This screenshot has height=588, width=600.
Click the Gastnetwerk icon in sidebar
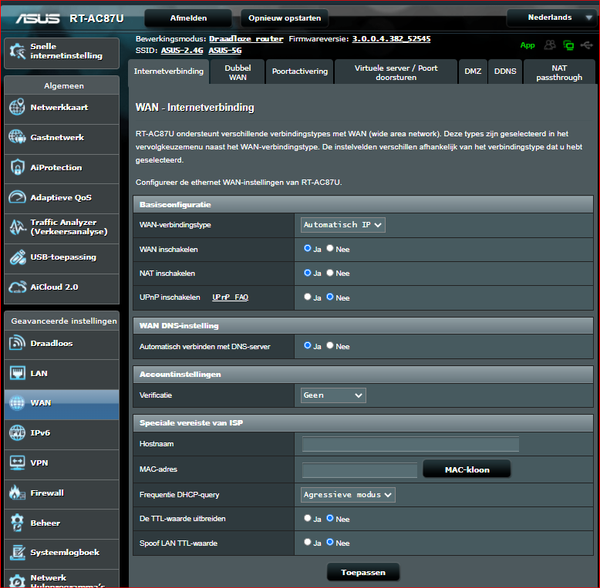[x=17, y=137]
